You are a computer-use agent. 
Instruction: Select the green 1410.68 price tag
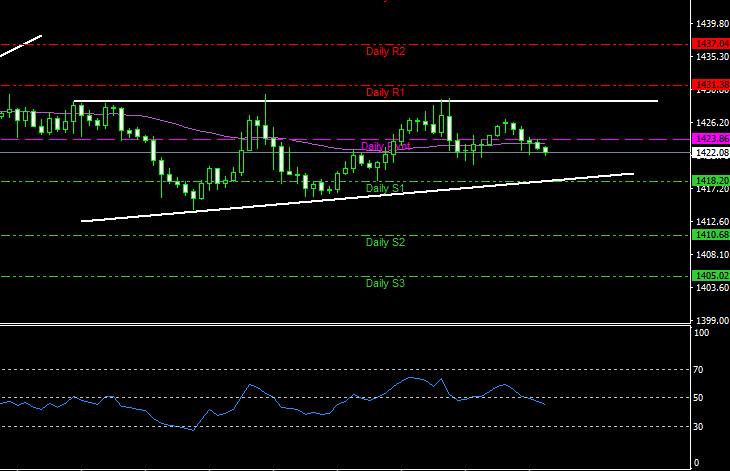coord(711,235)
